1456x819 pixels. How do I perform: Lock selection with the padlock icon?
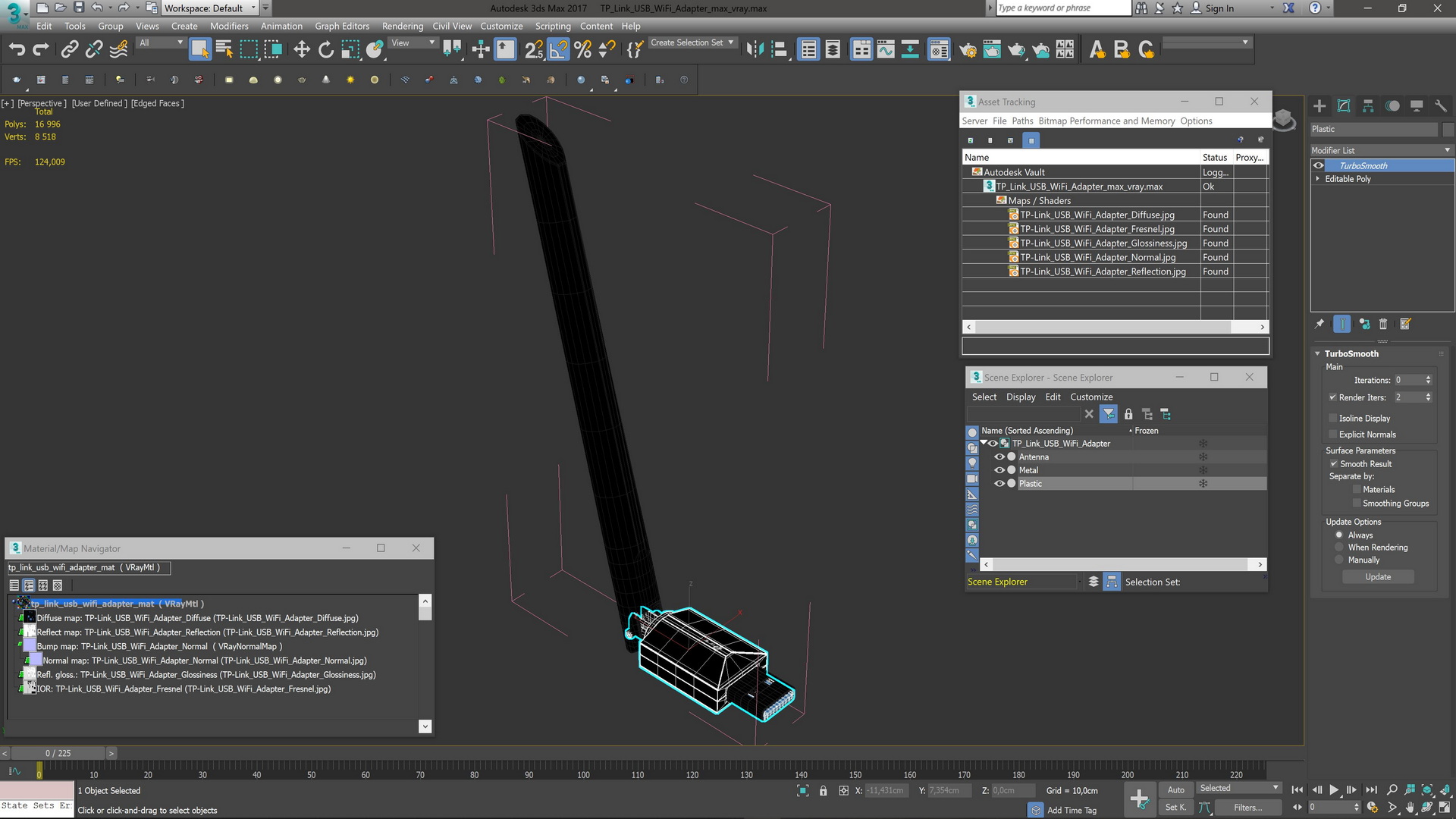coord(823,791)
